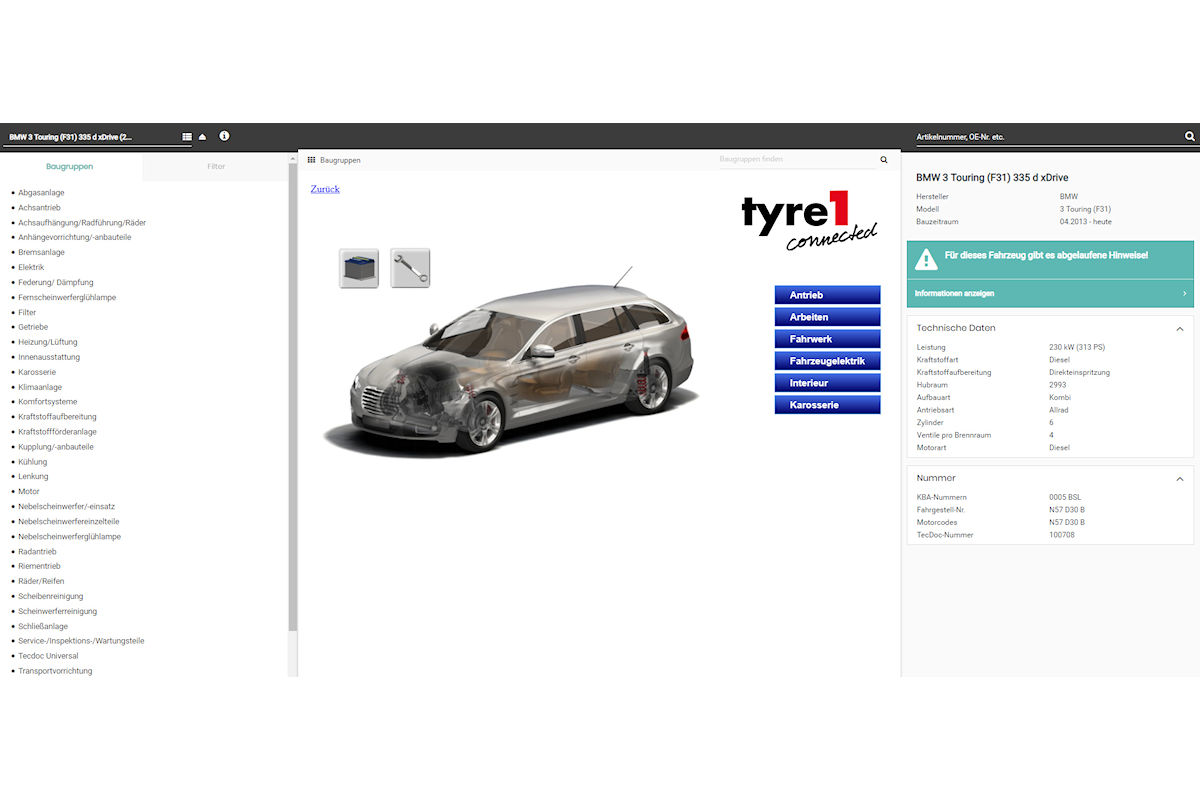Screen dimensions: 1200x800
Task: Click the magnifier next to Baugruppen finden
Action: [884, 160]
